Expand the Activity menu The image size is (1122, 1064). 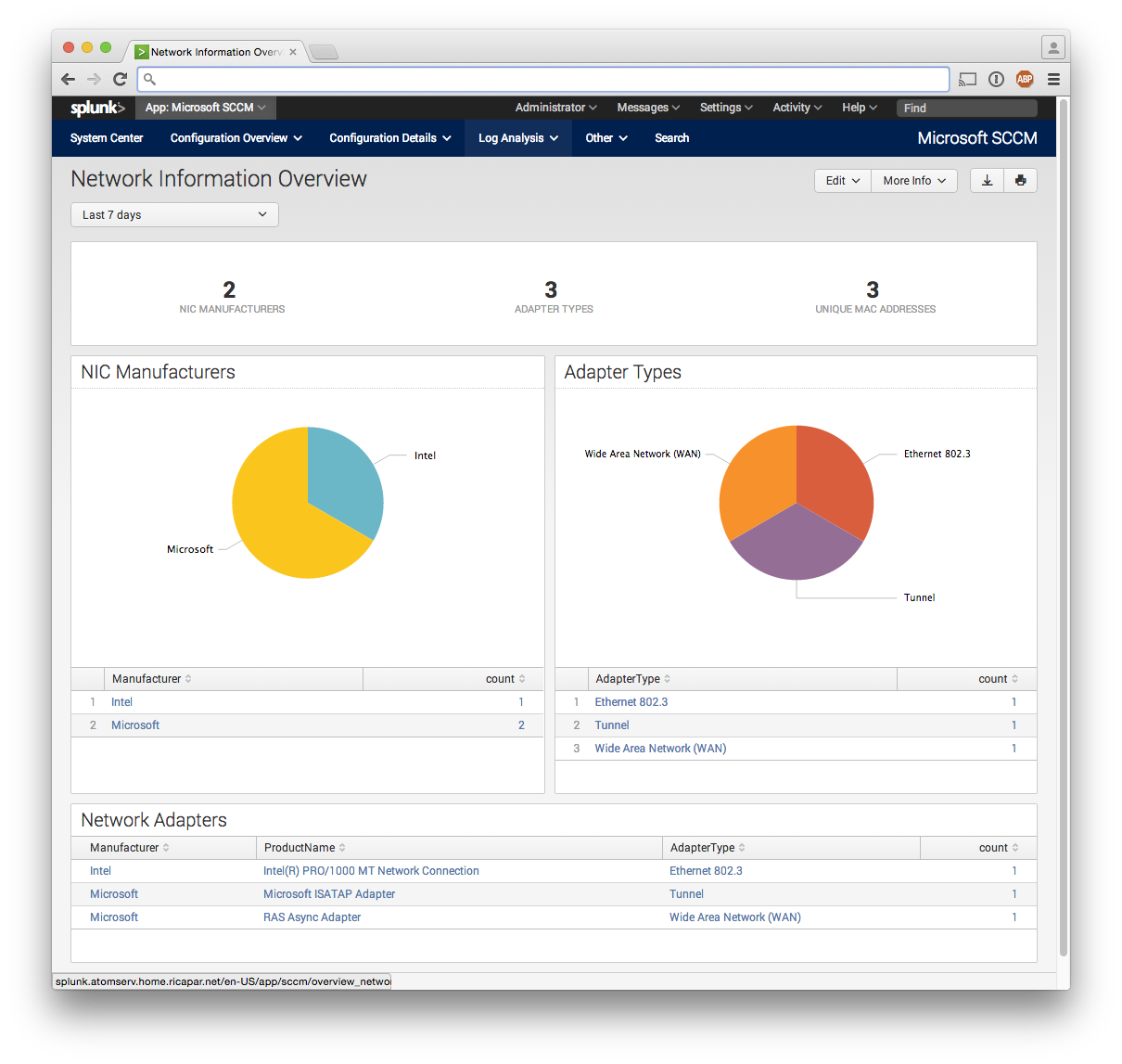(797, 108)
